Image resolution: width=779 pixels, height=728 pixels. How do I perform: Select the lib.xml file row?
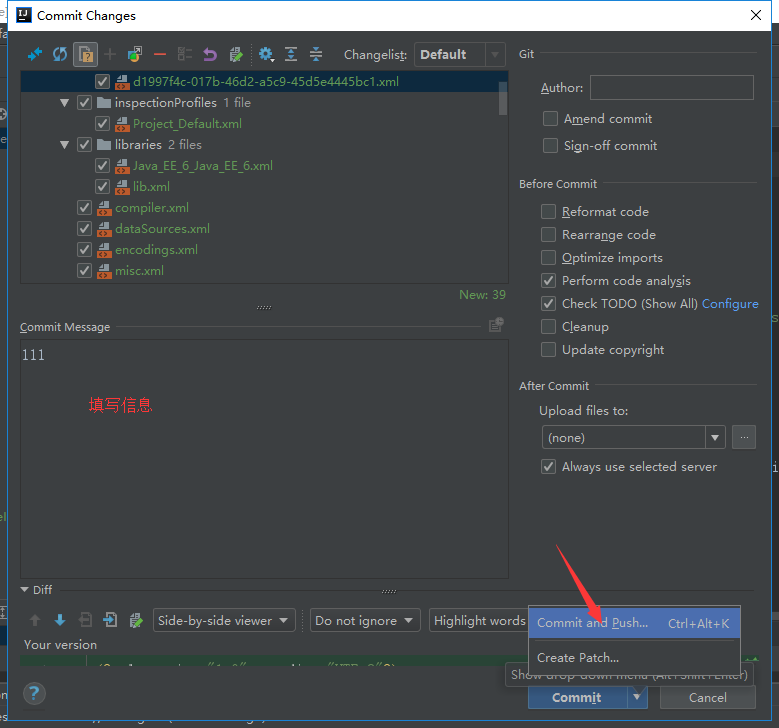click(x=151, y=187)
